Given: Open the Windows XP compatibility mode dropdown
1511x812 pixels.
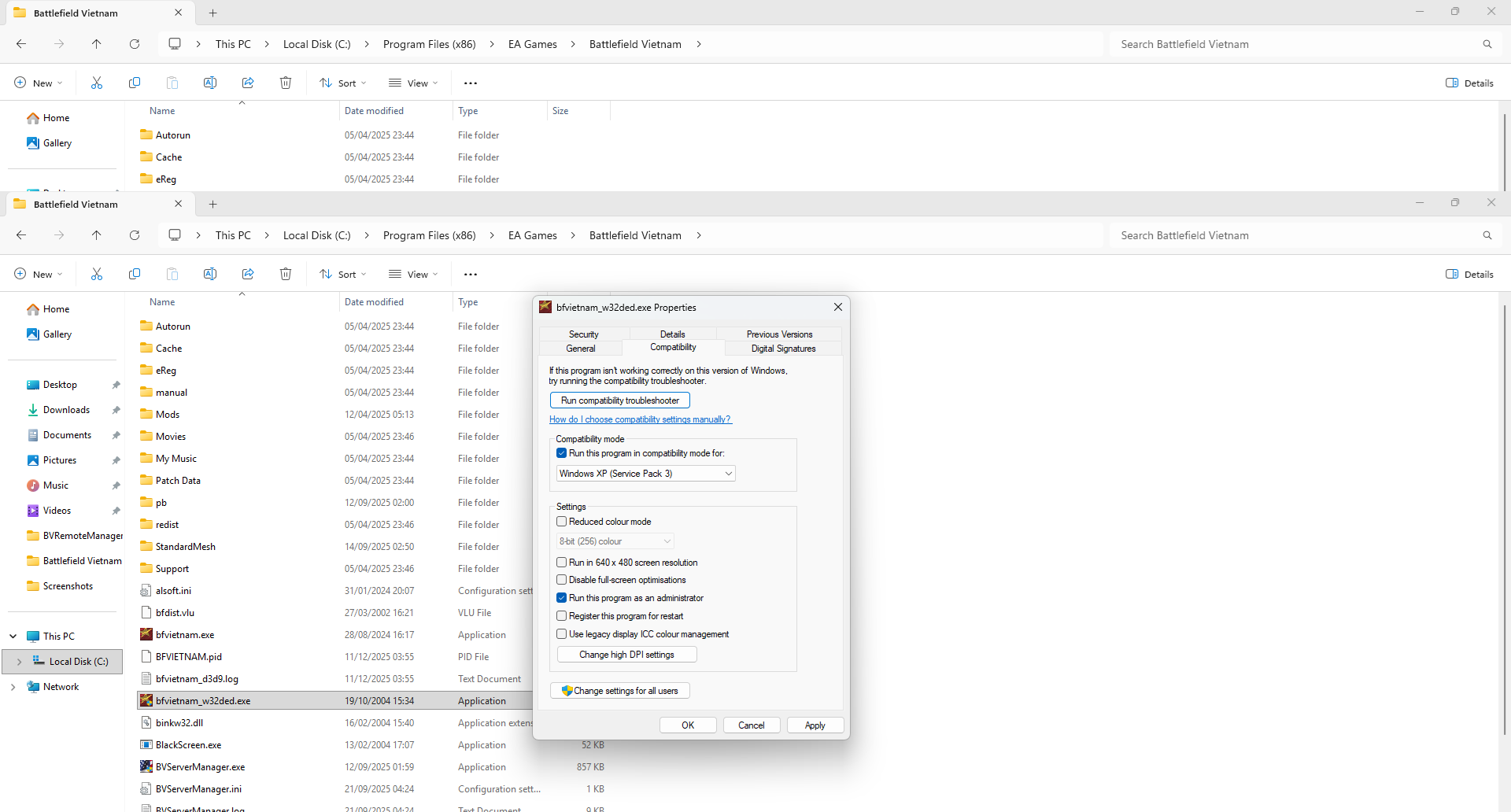Looking at the screenshot, I should pyautogui.click(x=645, y=474).
